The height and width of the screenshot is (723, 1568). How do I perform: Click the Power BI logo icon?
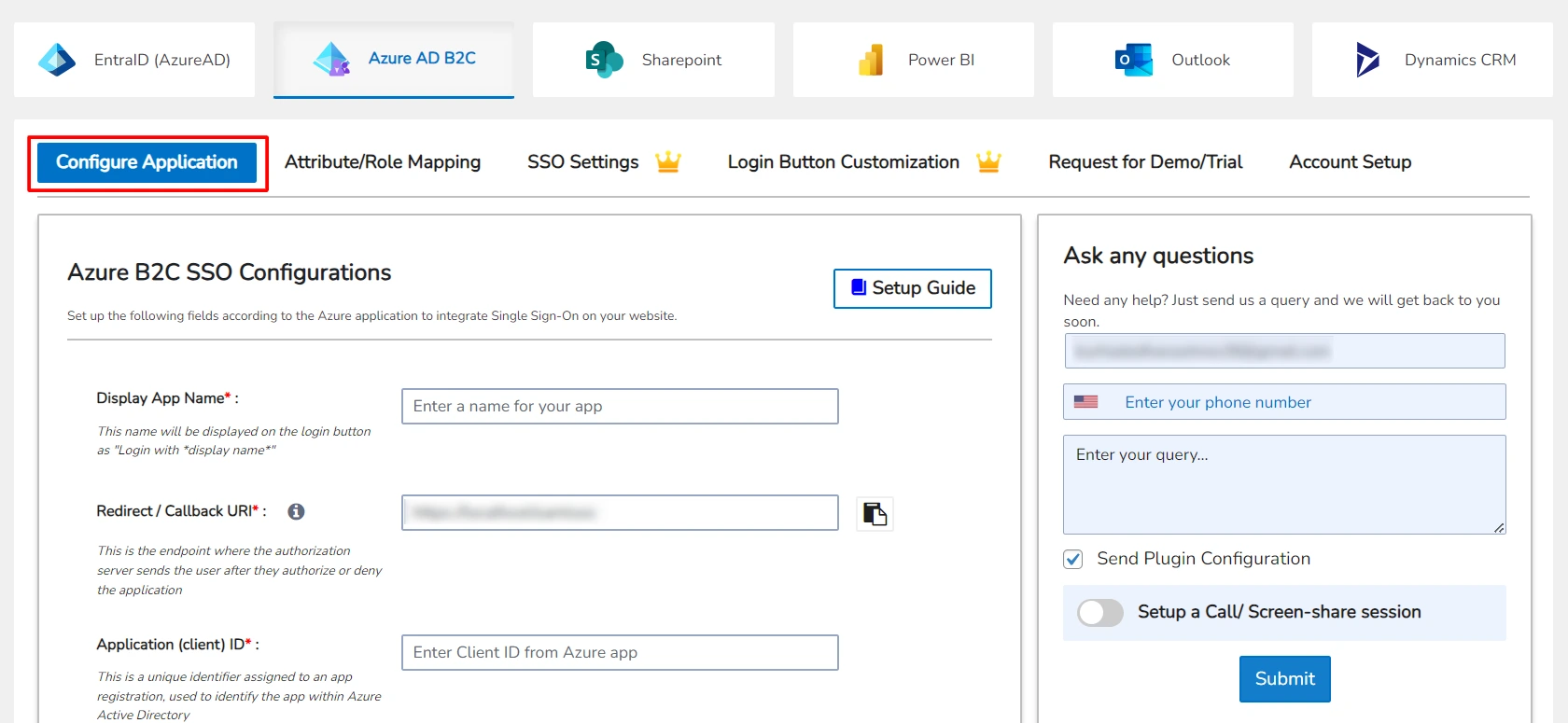[871, 60]
